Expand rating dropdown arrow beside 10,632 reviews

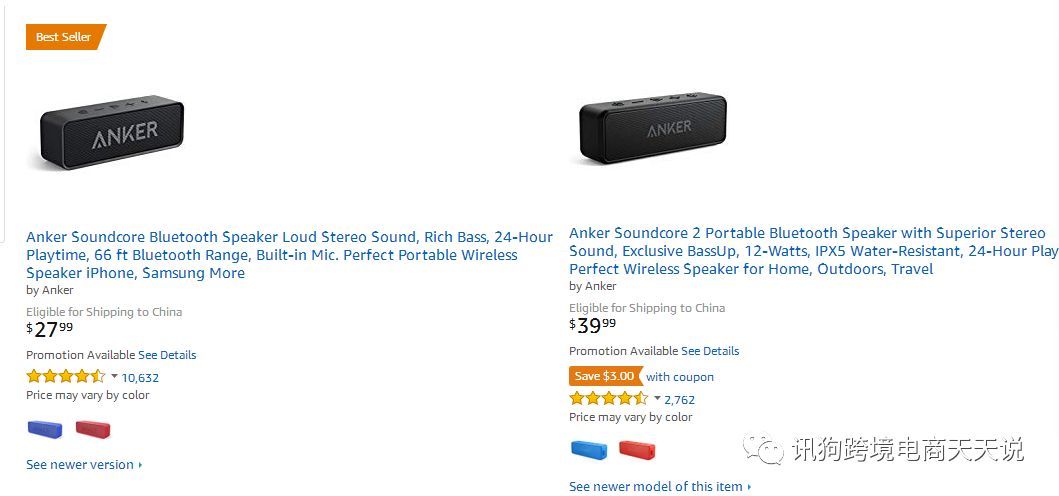[x=114, y=377]
